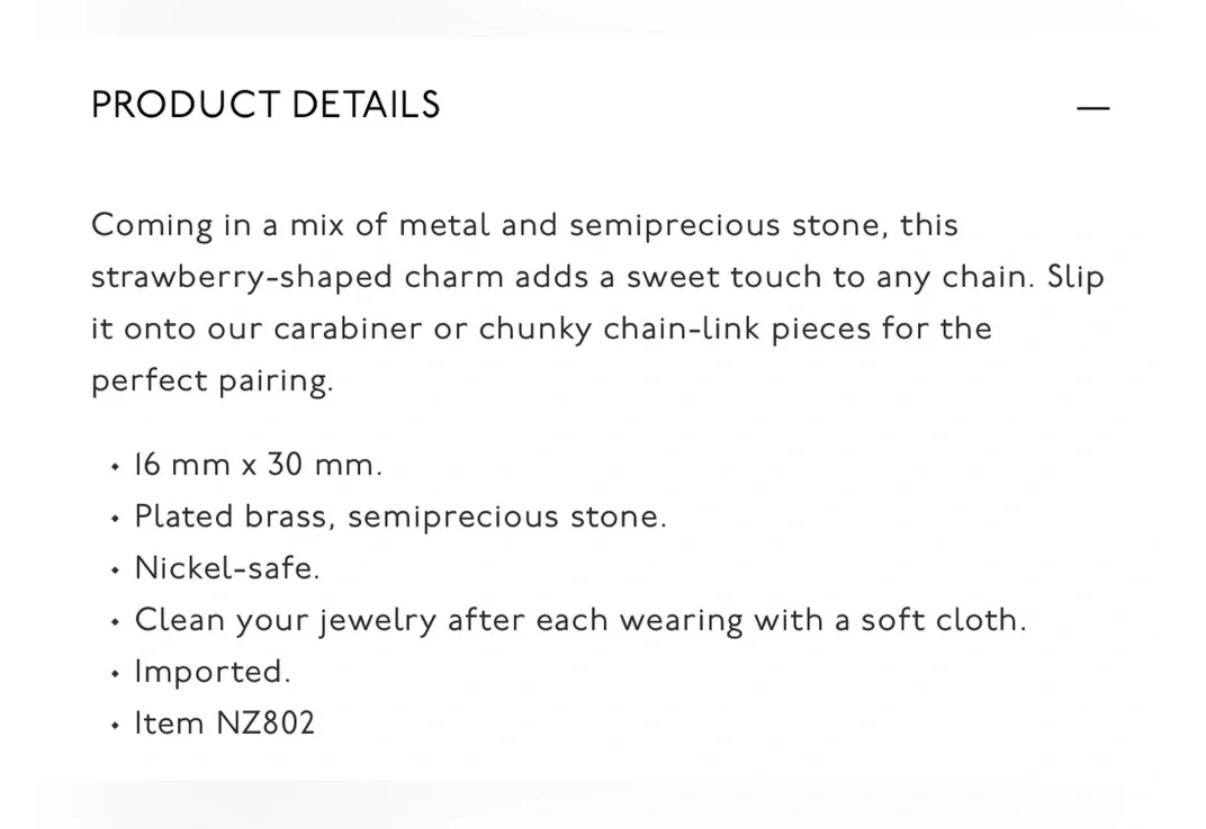Click the word "Slip" ending the second line
Image resolution: width=1206 pixels, height=829 pixels.
pyautogui.click(x=1076, y=278)
